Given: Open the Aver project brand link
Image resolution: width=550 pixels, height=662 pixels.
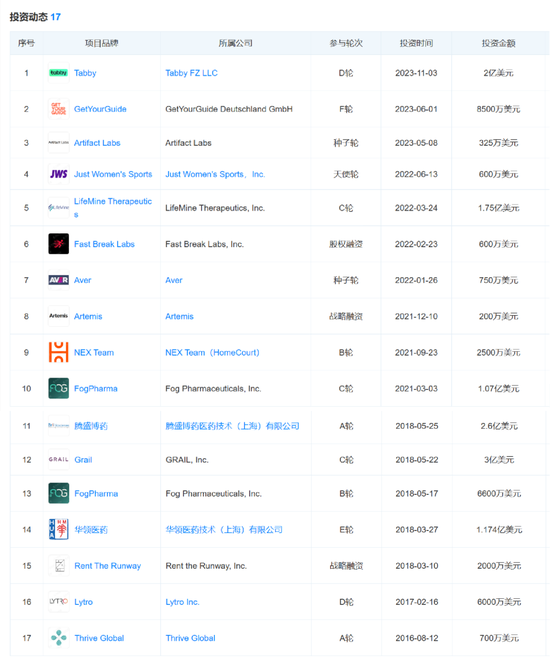Looking at the screenshot, I should click(82, 280).
